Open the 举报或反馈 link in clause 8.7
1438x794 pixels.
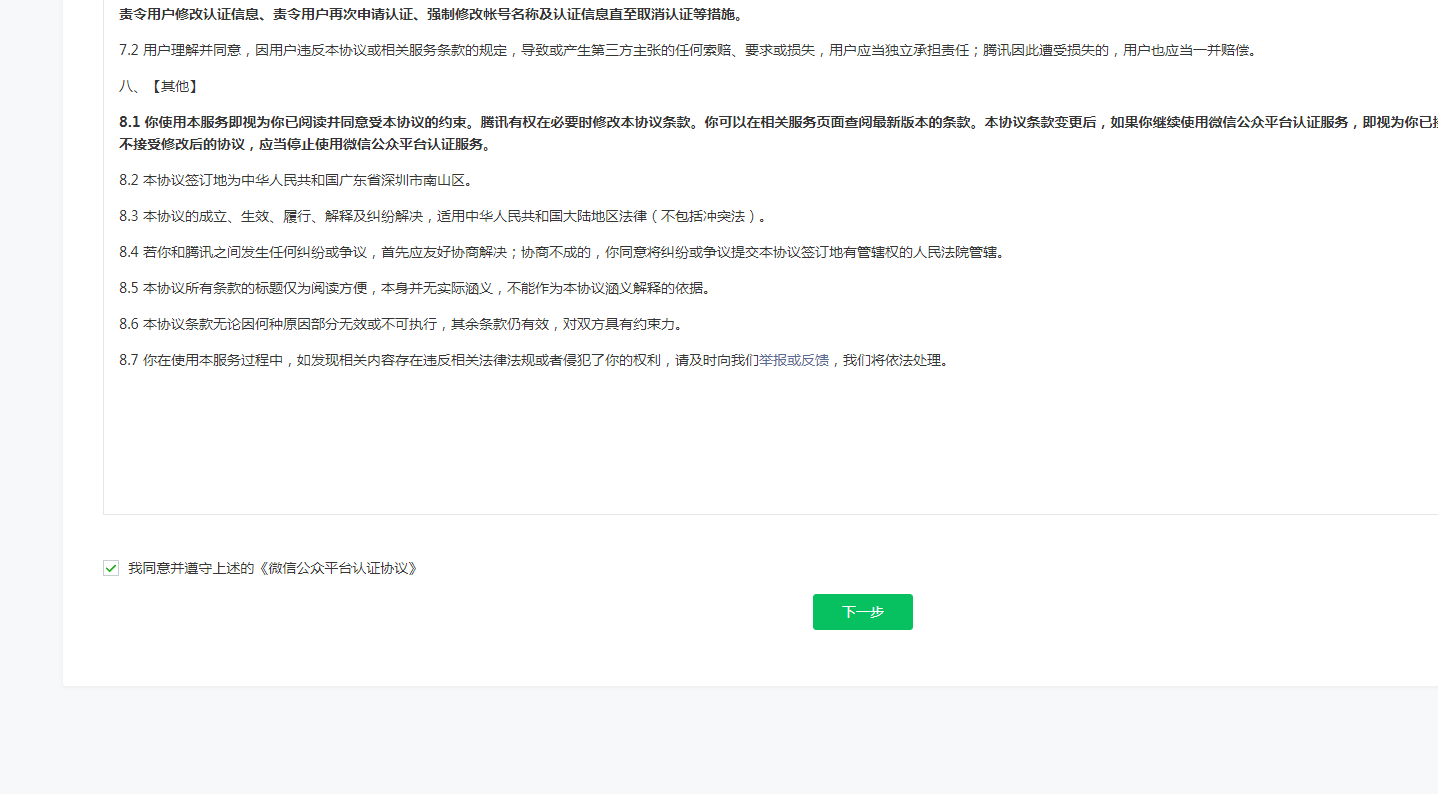(x=794, y=360)
